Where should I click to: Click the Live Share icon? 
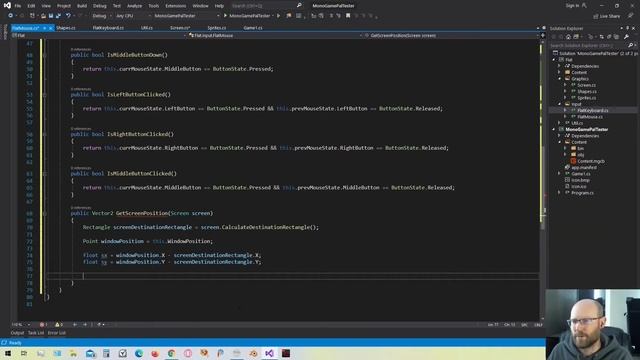point(596,16)
